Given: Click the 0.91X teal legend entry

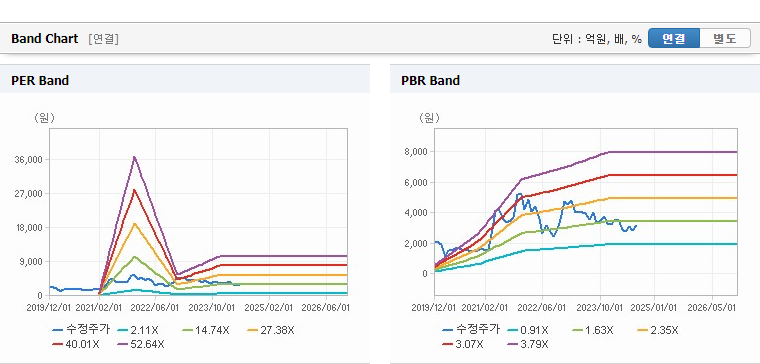Looking at the screenshot, I should [x=528, y=330].
